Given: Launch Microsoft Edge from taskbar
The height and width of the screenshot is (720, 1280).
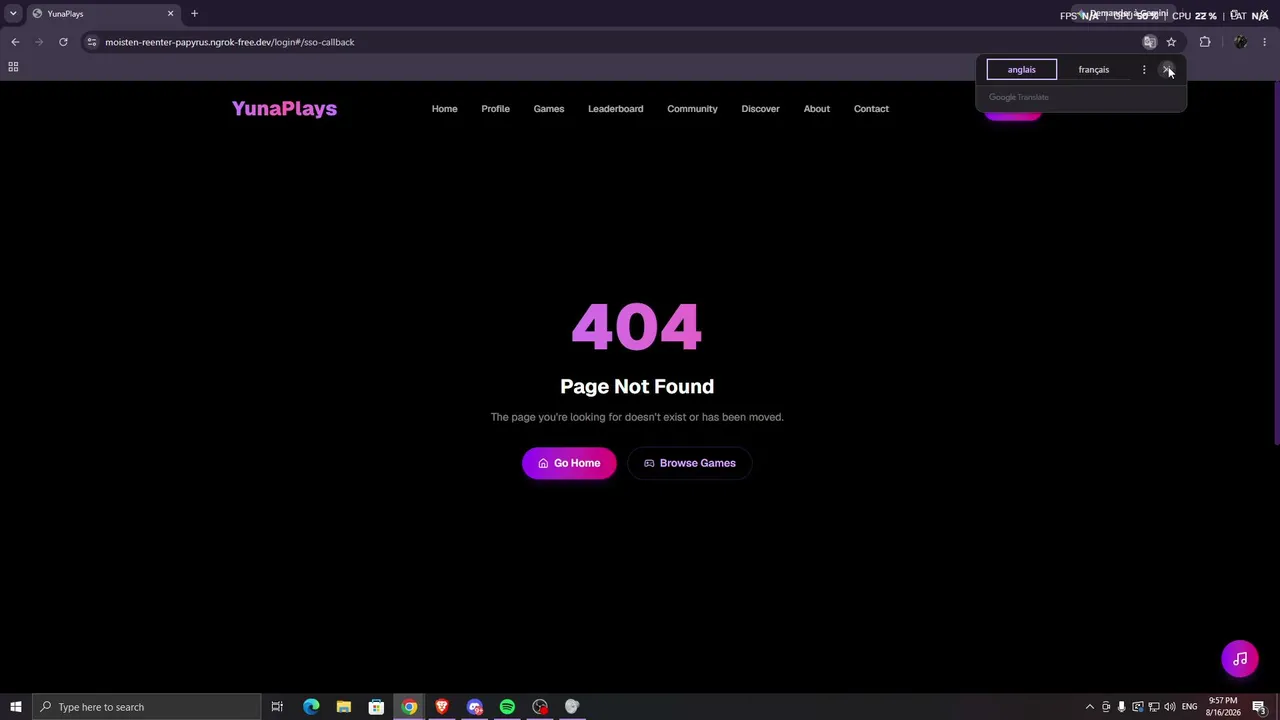Looking at the screenshot, I should point(311,707).
